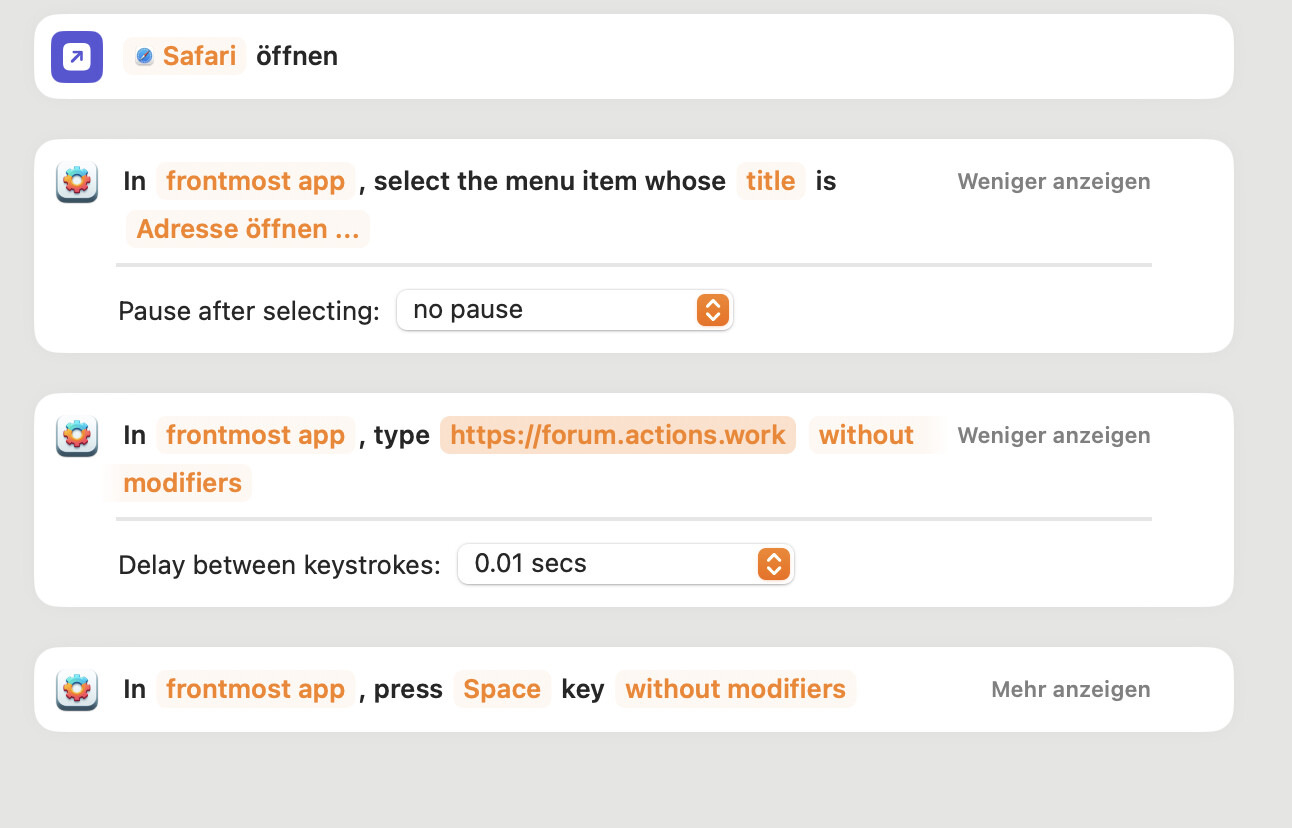1292x828 pixels.
Task: Change 'frontmost app' in the press key action
Action: tap(255, 689)
